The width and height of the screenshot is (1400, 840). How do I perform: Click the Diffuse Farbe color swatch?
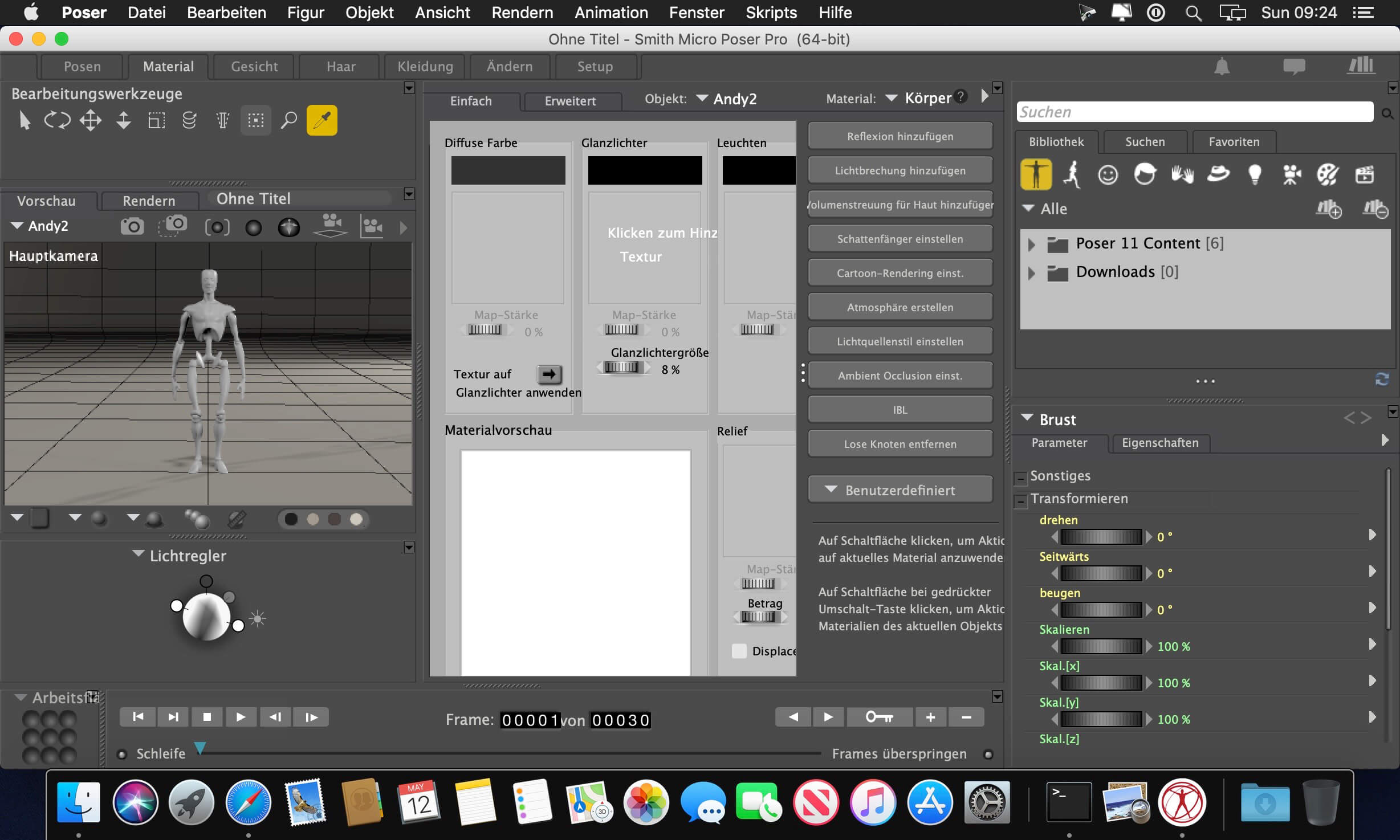point(508,170)
